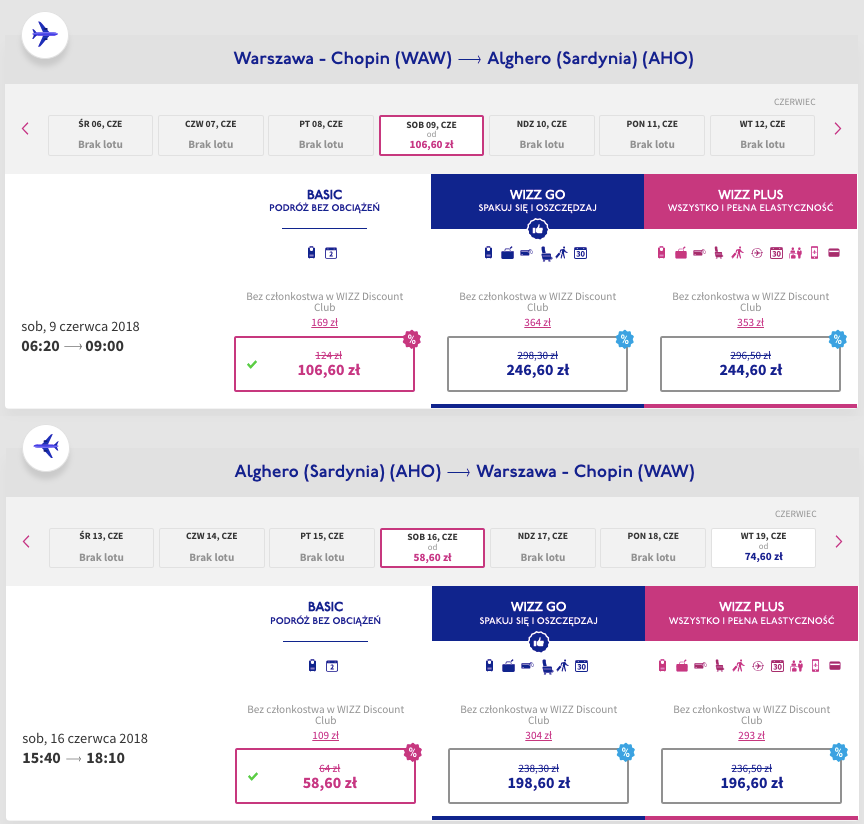Viewport: 864px width, 824px height.
Task: Click outbound WIZZ GO 30-day check-in icon
Action: 580,253
